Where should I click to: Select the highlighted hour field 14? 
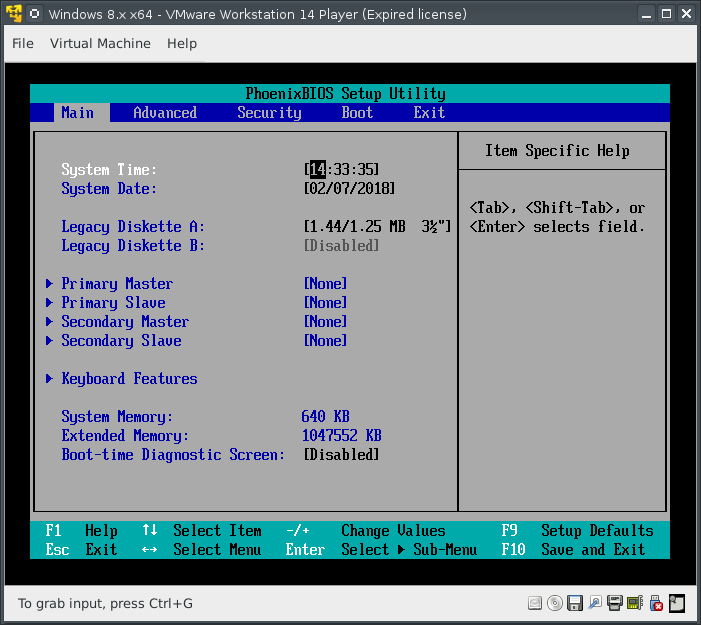click(318, 169)
